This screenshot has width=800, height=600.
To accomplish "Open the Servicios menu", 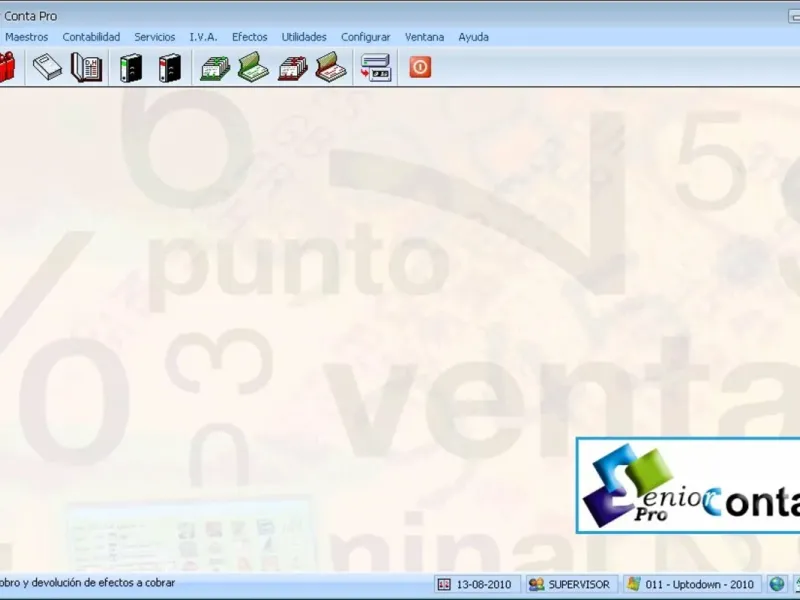I will (155, 37).
